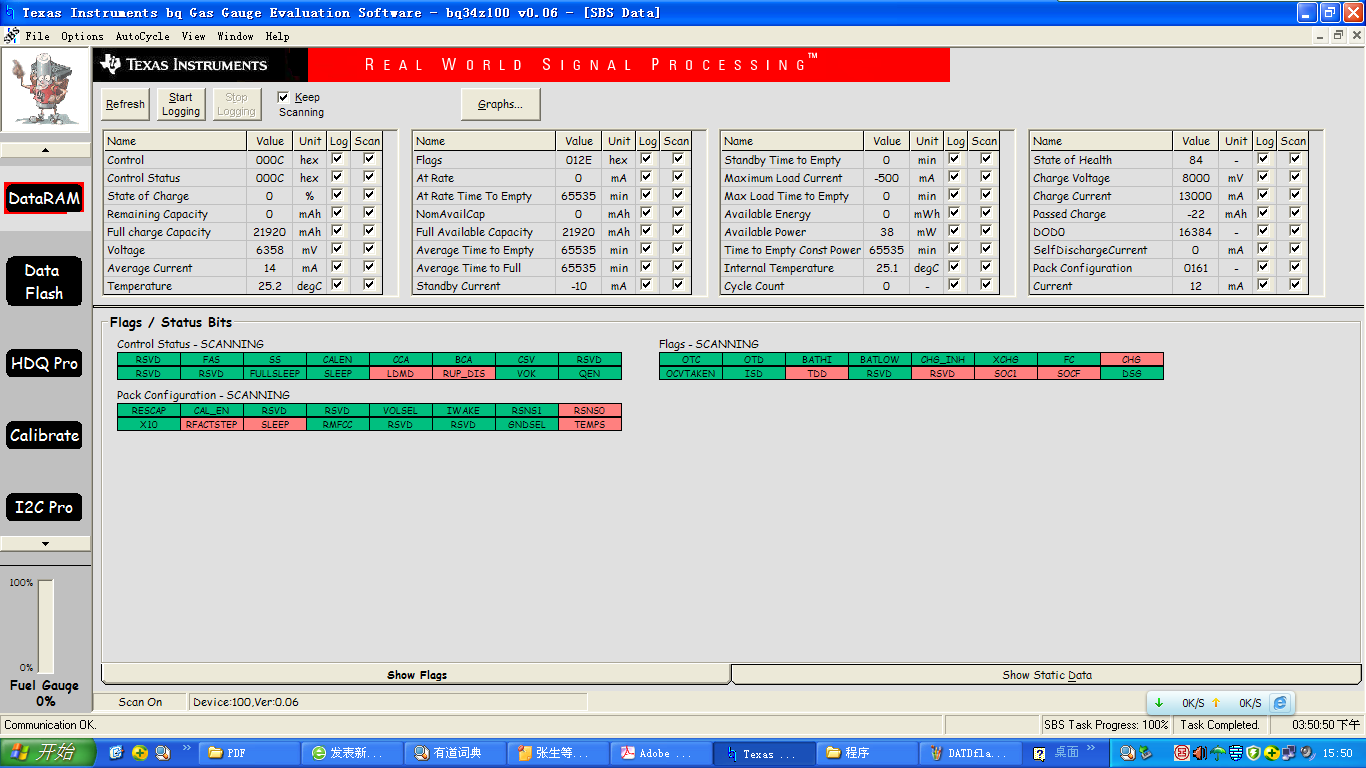Open the SBS document icon beside File
The image size is (1366, 768).
(x=11, y=36)
